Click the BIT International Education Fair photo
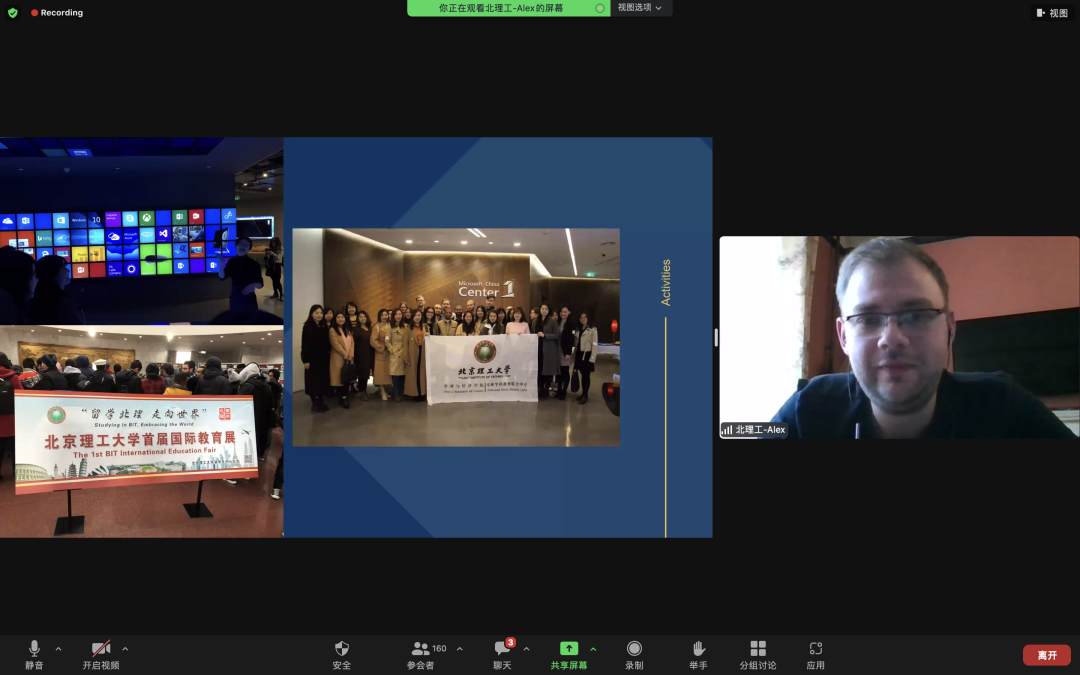The image size is (1080, 675). (141, 431)
